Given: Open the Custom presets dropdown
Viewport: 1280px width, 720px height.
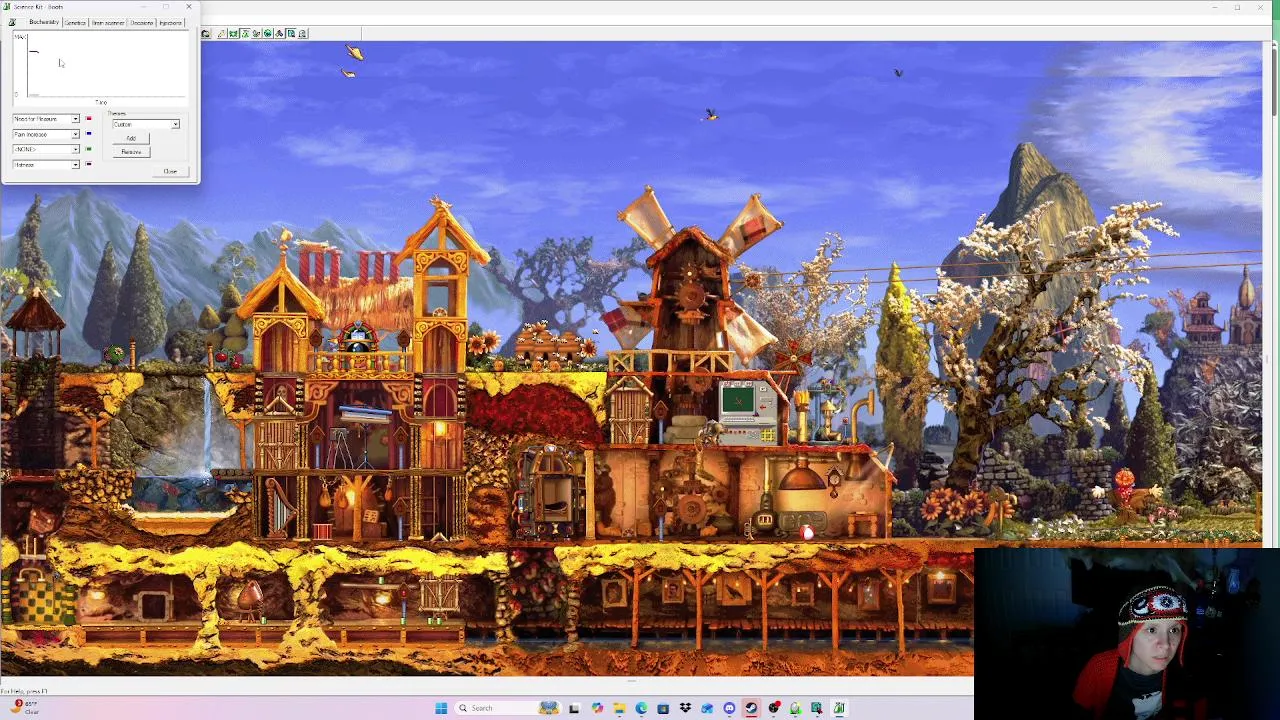Looking at the screenshot, I should pos(146,124).
